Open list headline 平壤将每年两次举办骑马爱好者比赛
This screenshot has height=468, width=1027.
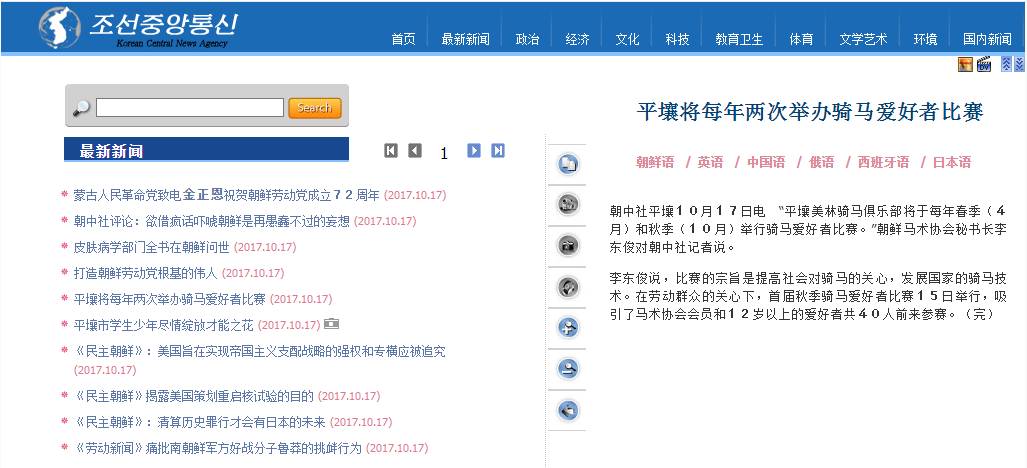pyautogui.click(x=170, y=299)
